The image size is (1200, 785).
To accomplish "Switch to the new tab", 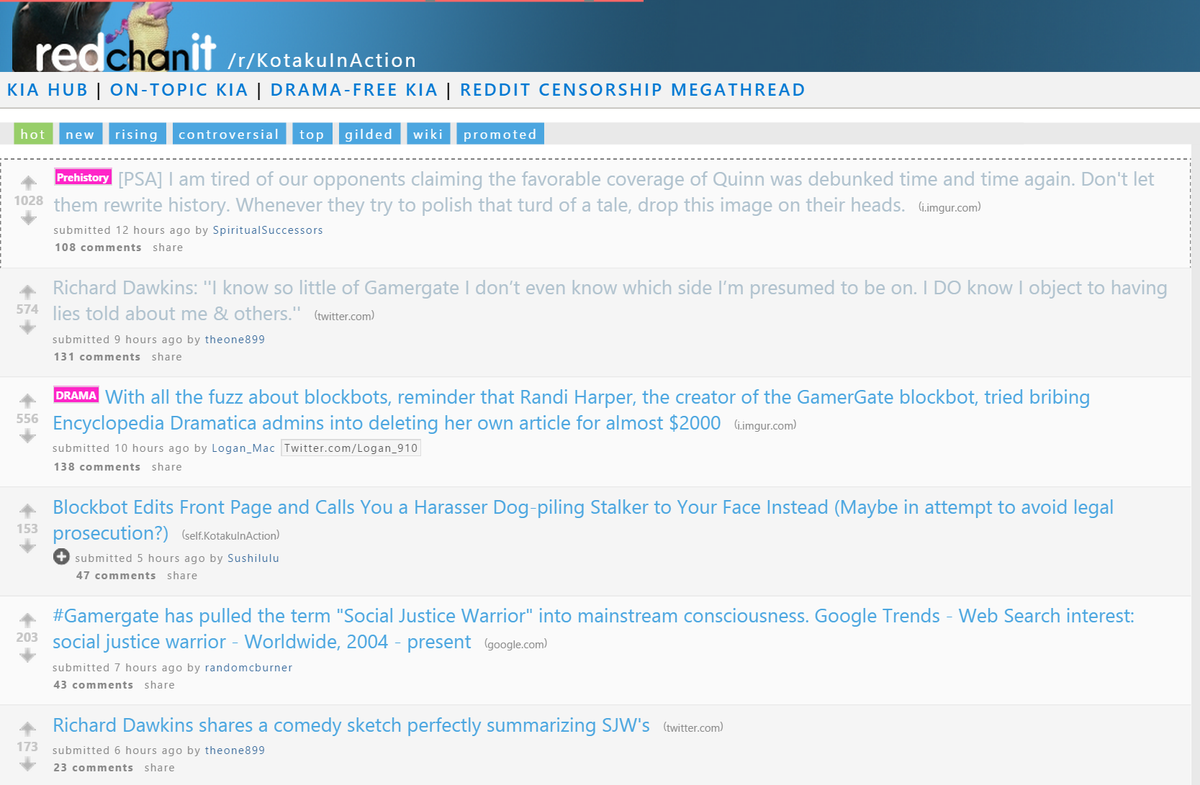I will click(x=80, y=134).
